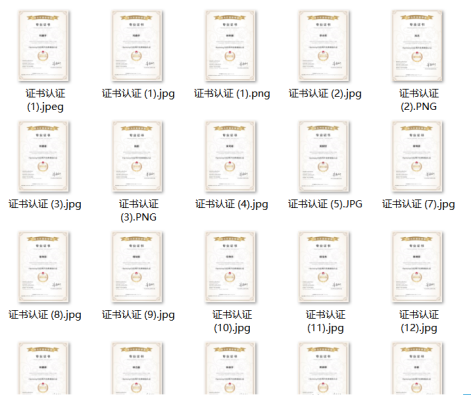This screenshot has width=471, height=395.
Task: Click the file name label 证书认证 (4).jpg
Action: 232,204
